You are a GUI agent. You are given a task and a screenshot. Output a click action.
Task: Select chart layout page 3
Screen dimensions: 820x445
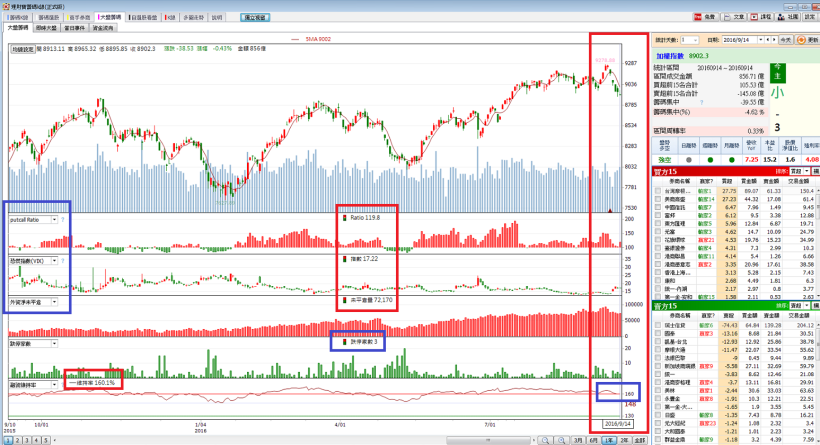click(x=27, y=440)
